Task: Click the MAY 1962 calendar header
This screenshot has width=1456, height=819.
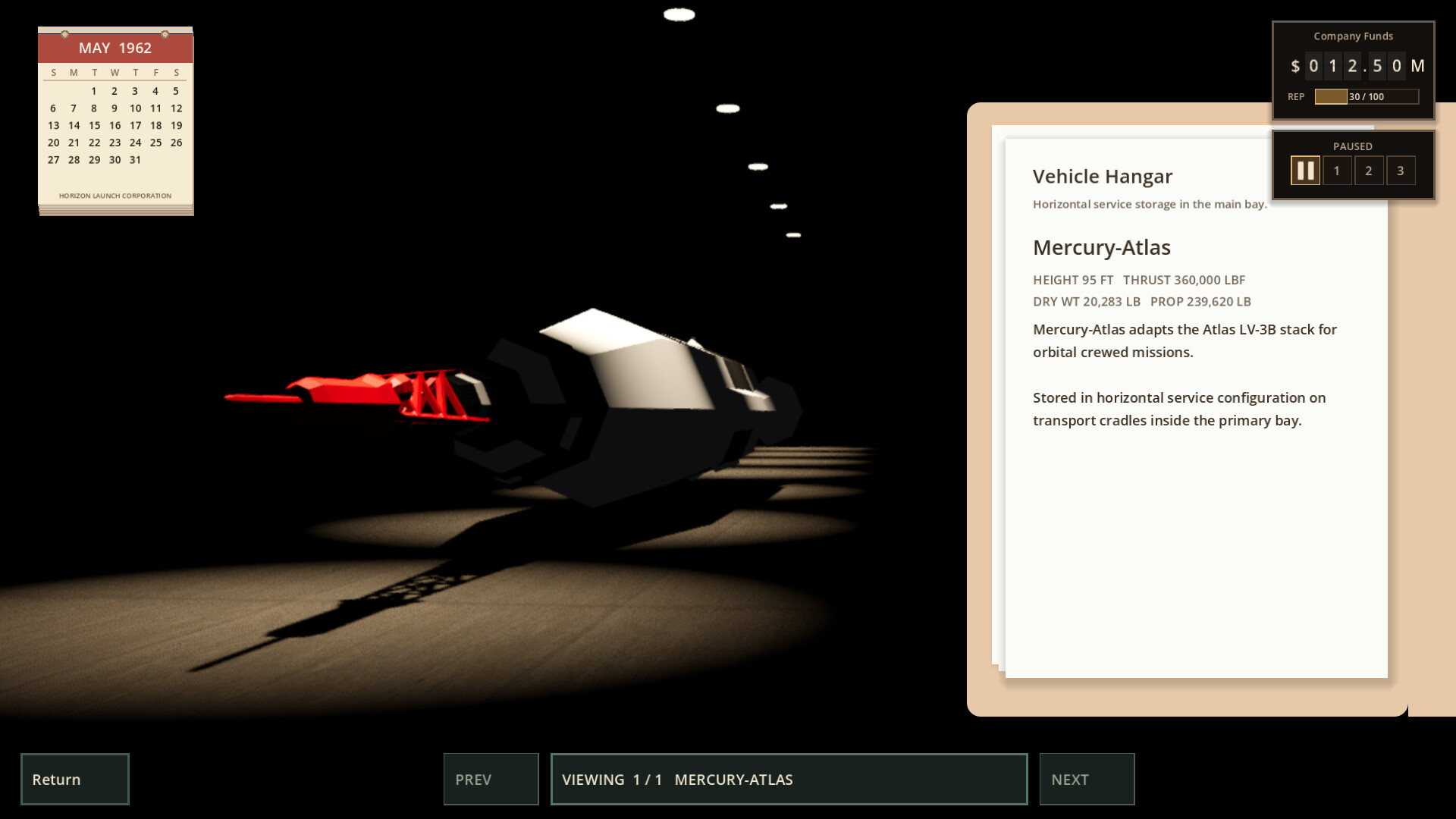Action: tap(115, 48)
